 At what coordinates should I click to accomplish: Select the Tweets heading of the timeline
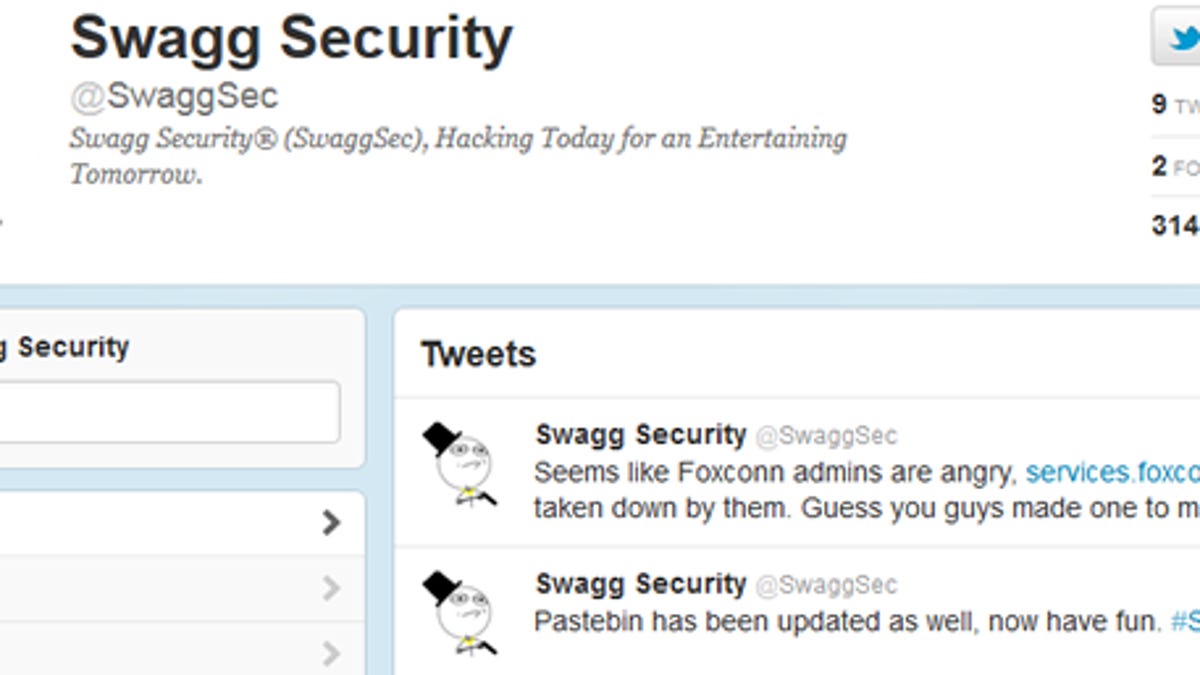coord(478,354)
